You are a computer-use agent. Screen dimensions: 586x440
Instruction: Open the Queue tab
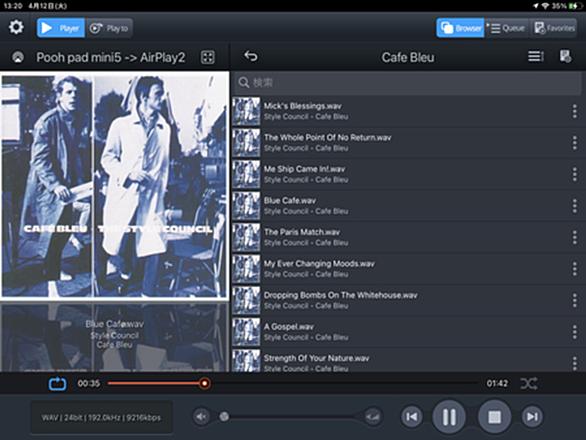(507, 28)
